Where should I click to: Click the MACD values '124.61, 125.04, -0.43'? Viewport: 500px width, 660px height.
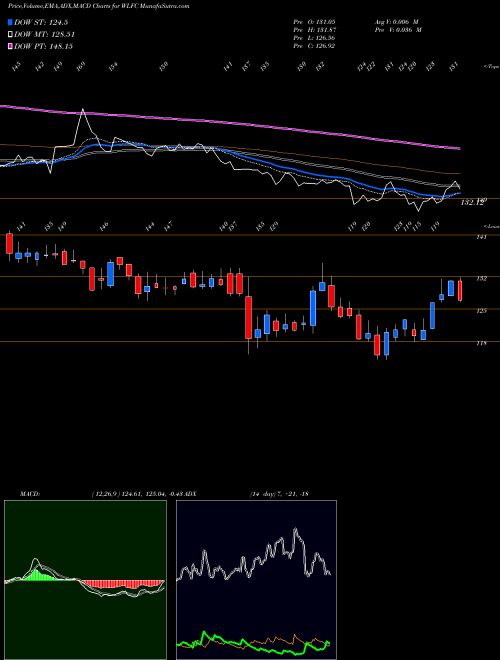point(155,494)
